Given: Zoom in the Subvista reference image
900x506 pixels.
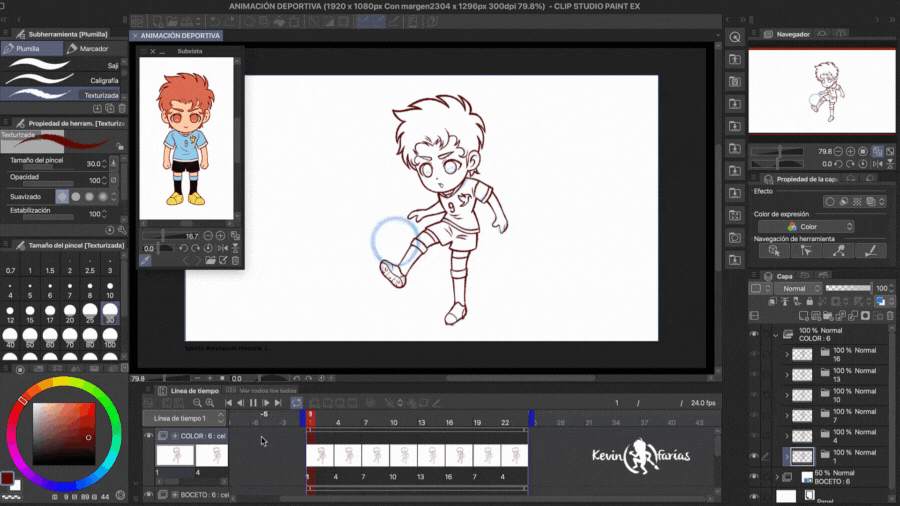Looking at the screenshot, I should pos(222,236).
